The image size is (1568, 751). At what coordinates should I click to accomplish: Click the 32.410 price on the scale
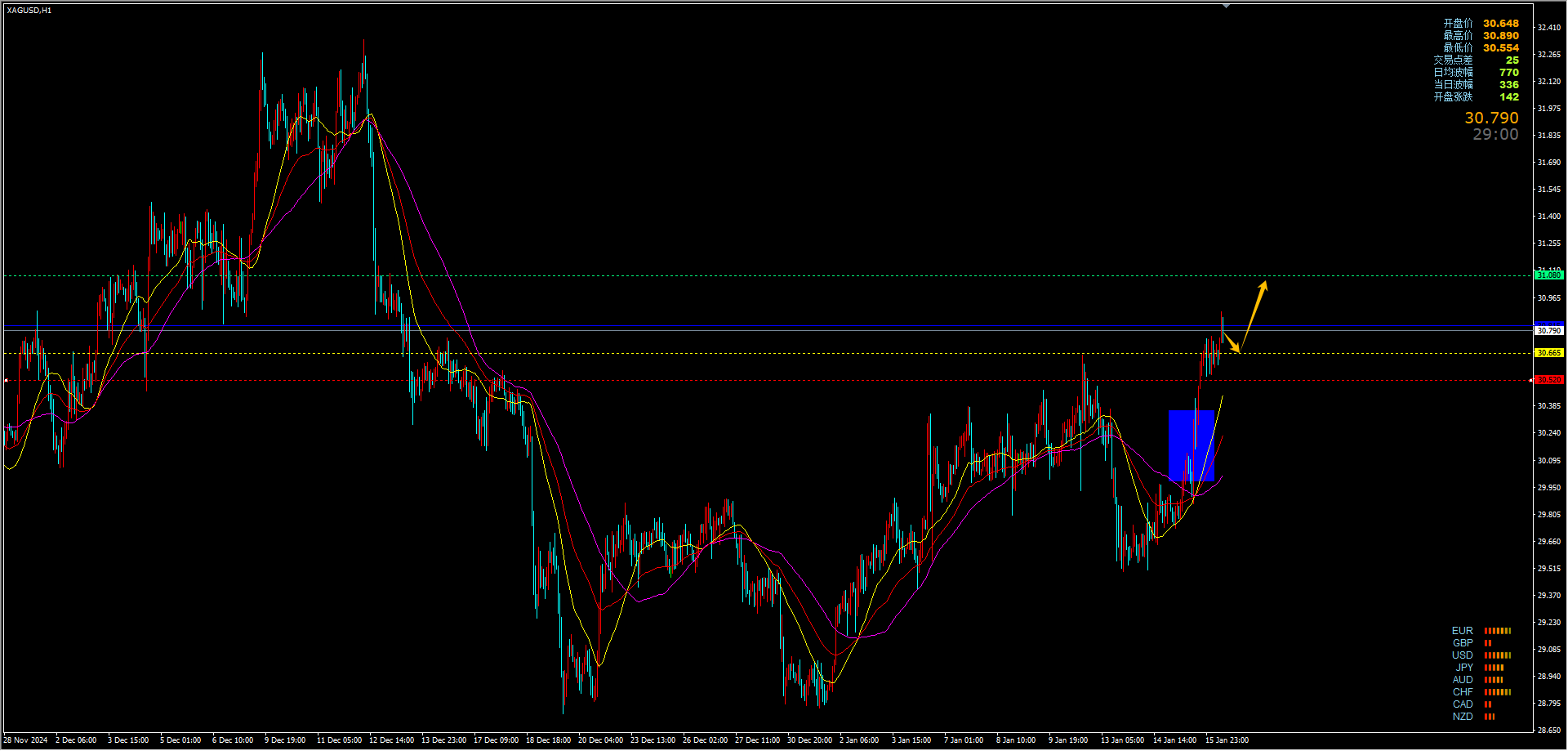1549,28
